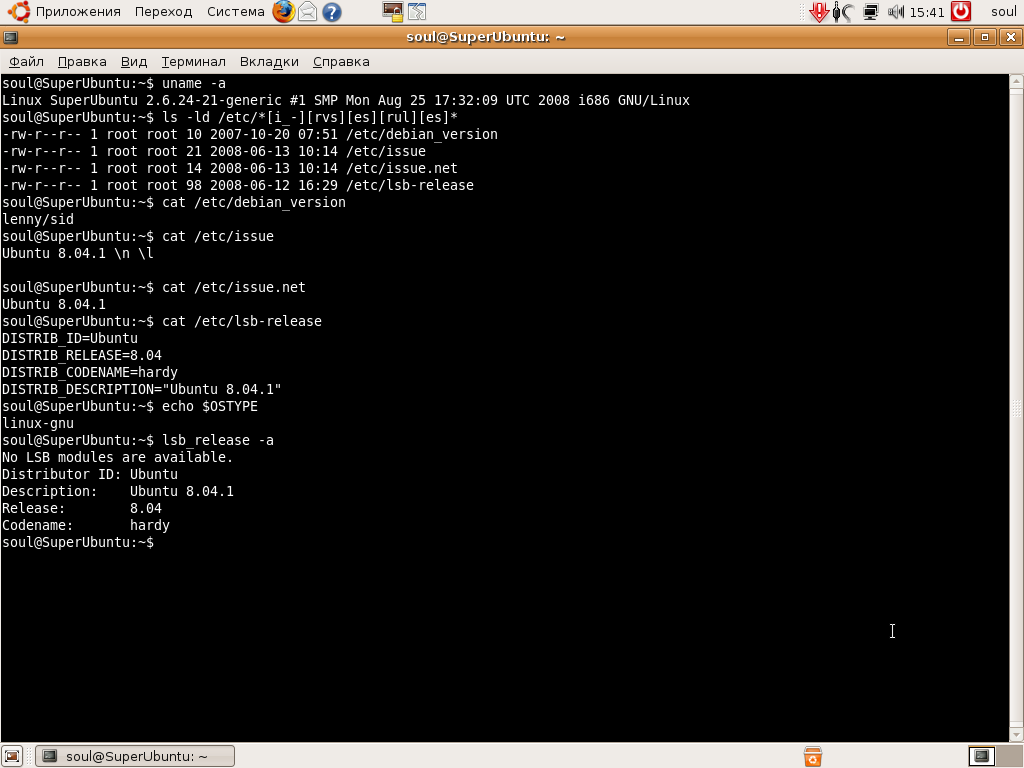
Task: Click the 'Ubuntu 8.04.1 \n \l' output line
Action: pos(78,253)
